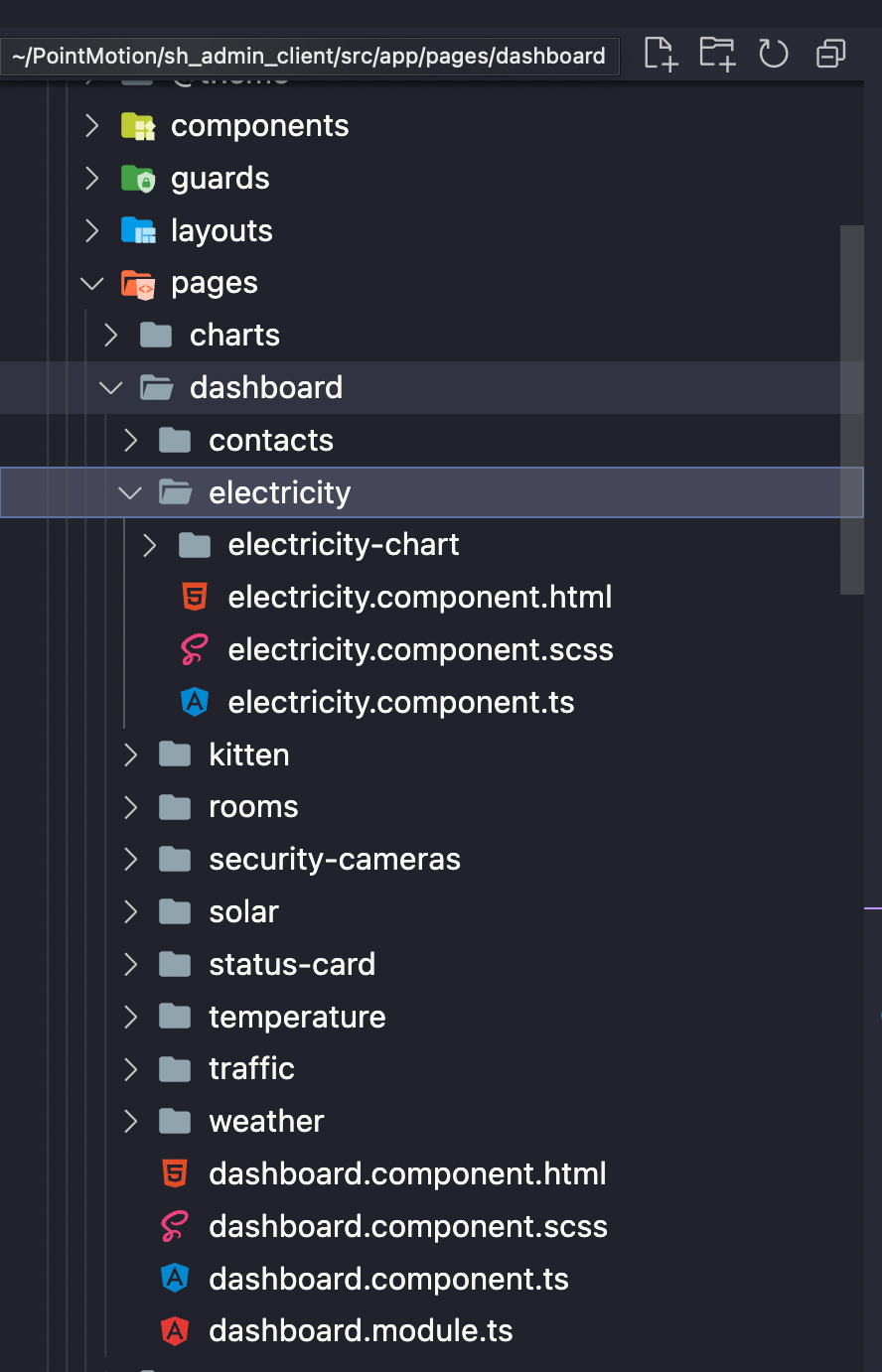
Task: Click the New Folder icon
Action: (716, 54)
